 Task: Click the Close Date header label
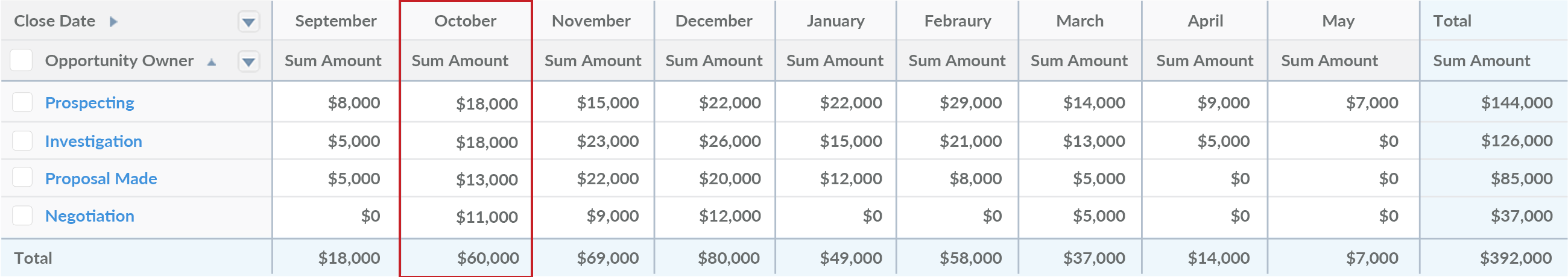(x=55, y=21)
